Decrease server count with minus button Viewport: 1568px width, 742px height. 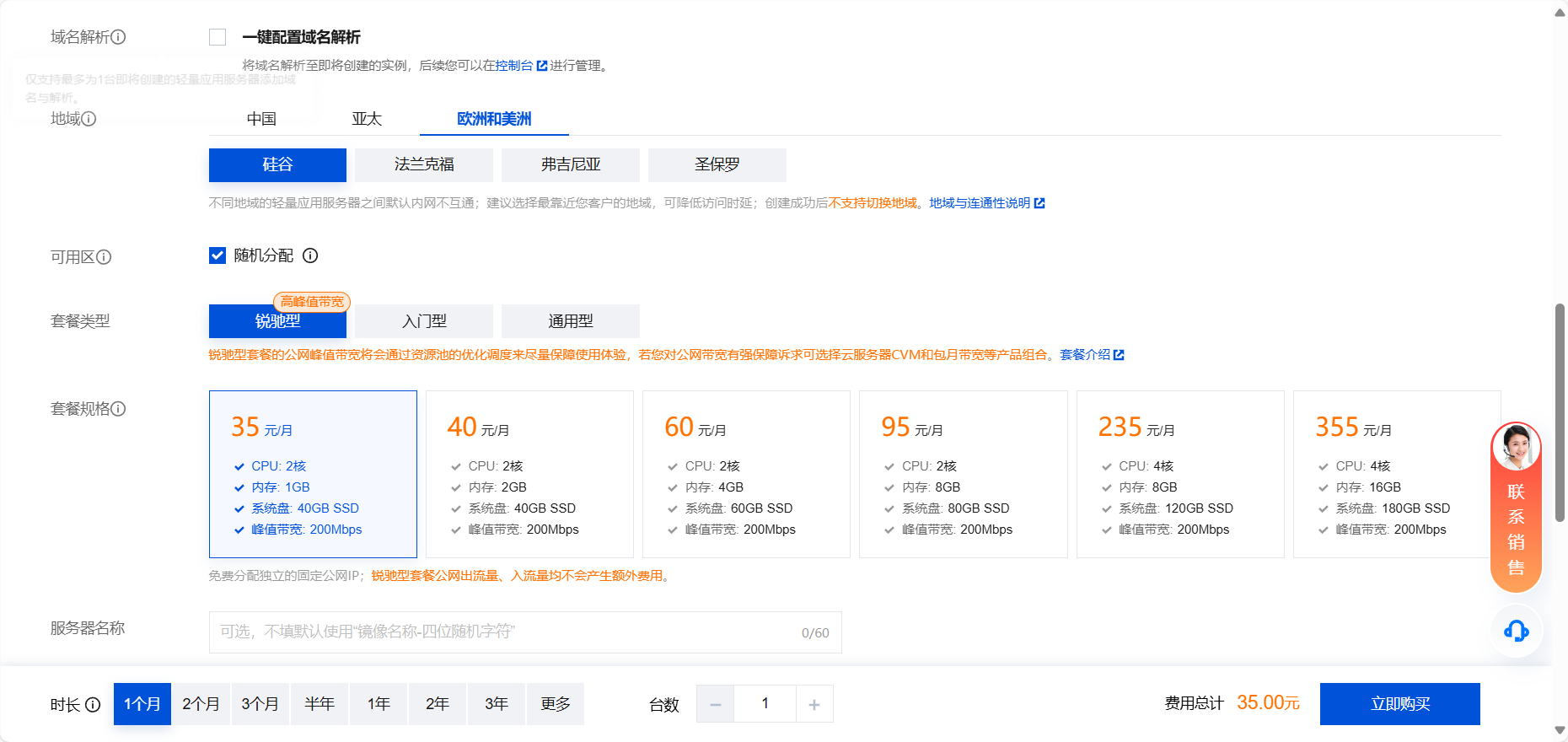(716, 704)
